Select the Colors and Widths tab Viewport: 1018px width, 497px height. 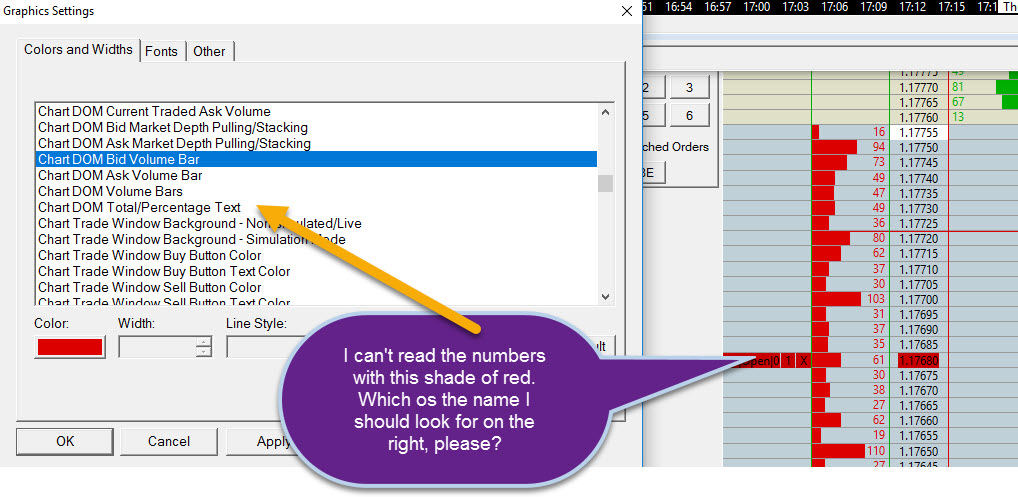tap(78, 49)
